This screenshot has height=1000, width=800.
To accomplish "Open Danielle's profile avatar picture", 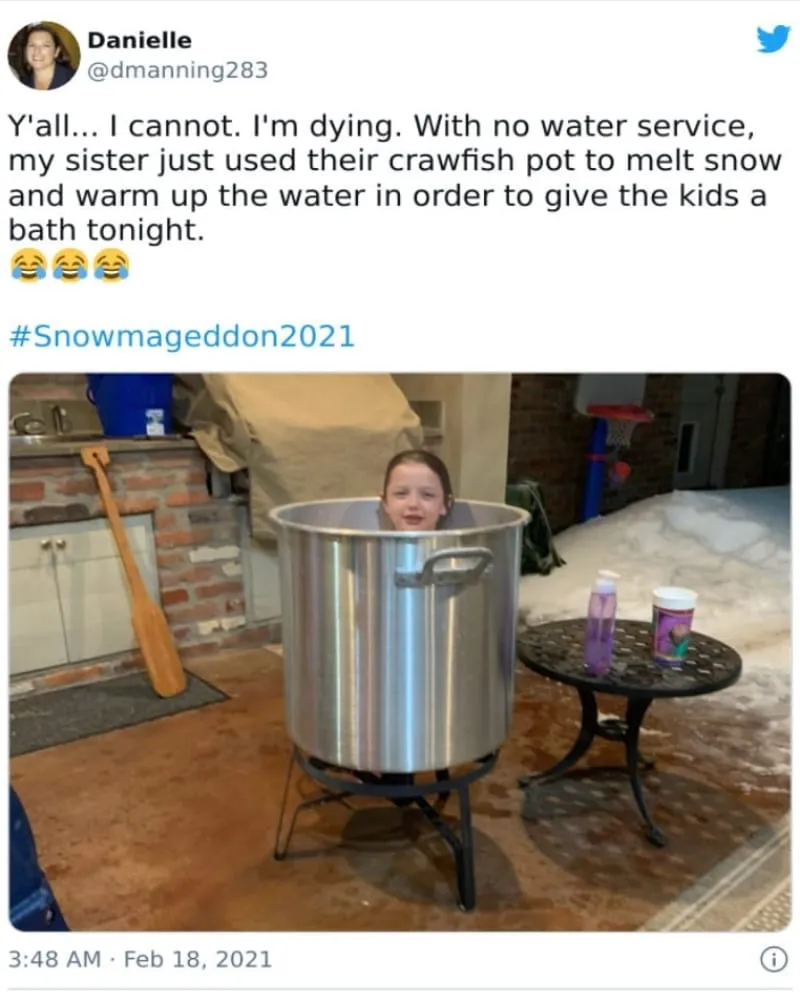I will 43,55.
